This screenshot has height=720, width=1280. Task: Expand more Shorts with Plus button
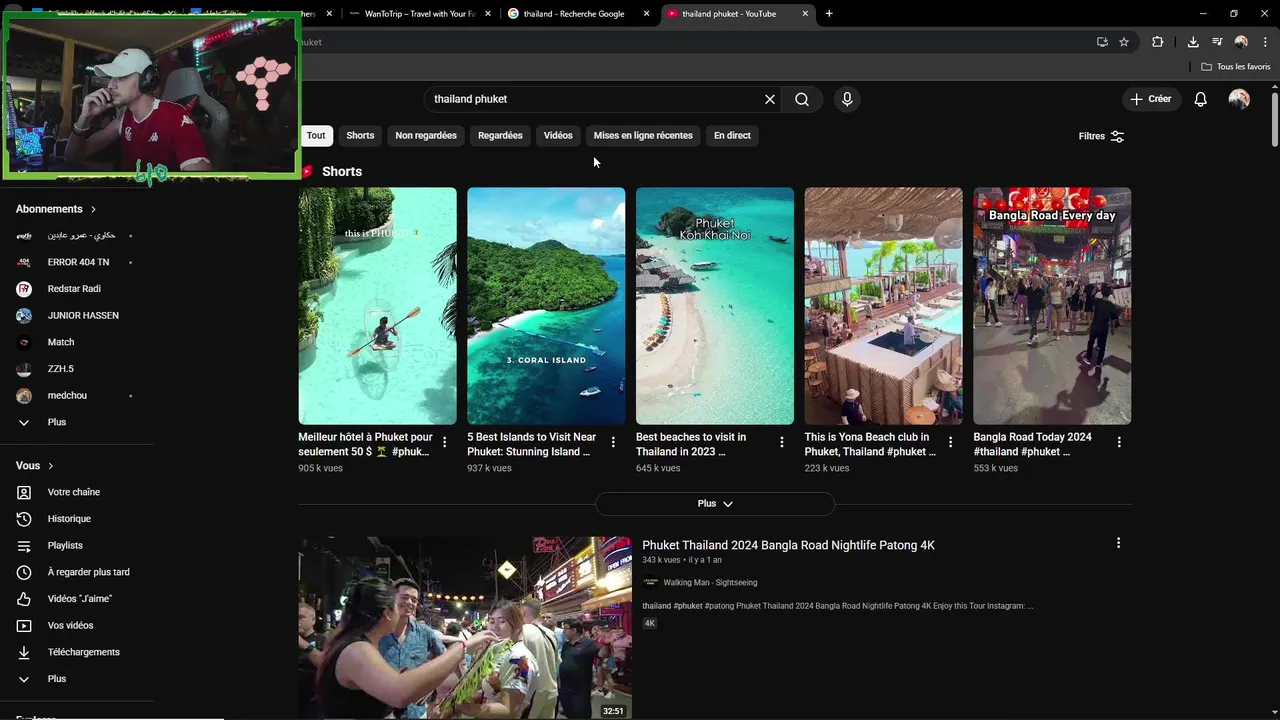(715, 504)
